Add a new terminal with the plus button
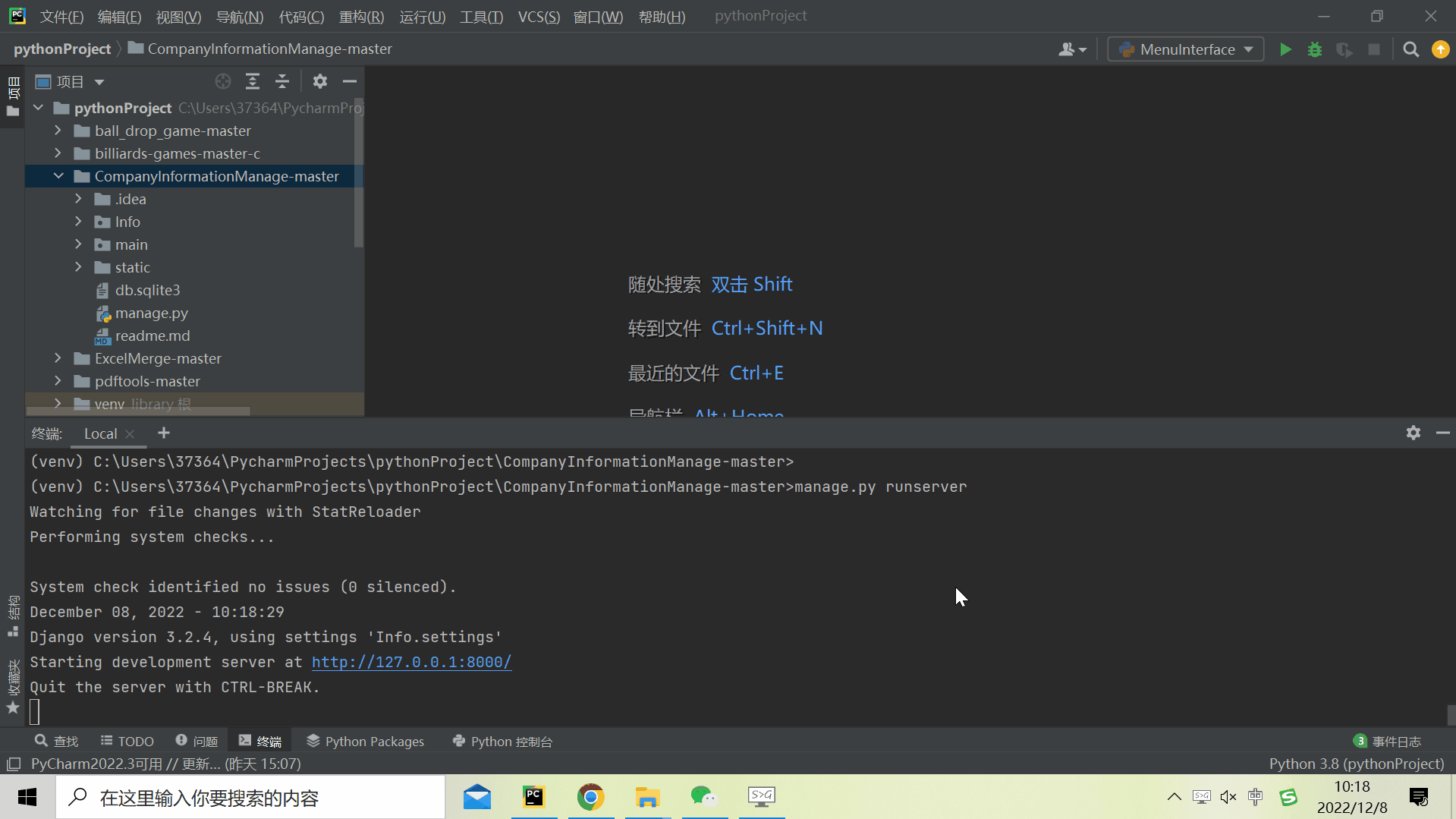Viewport: 1456px width, 819px height. coord(163,433)
